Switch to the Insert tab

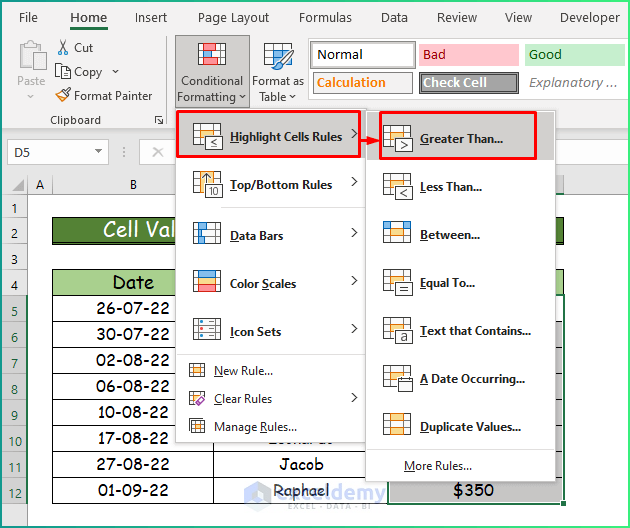(151, 18)
